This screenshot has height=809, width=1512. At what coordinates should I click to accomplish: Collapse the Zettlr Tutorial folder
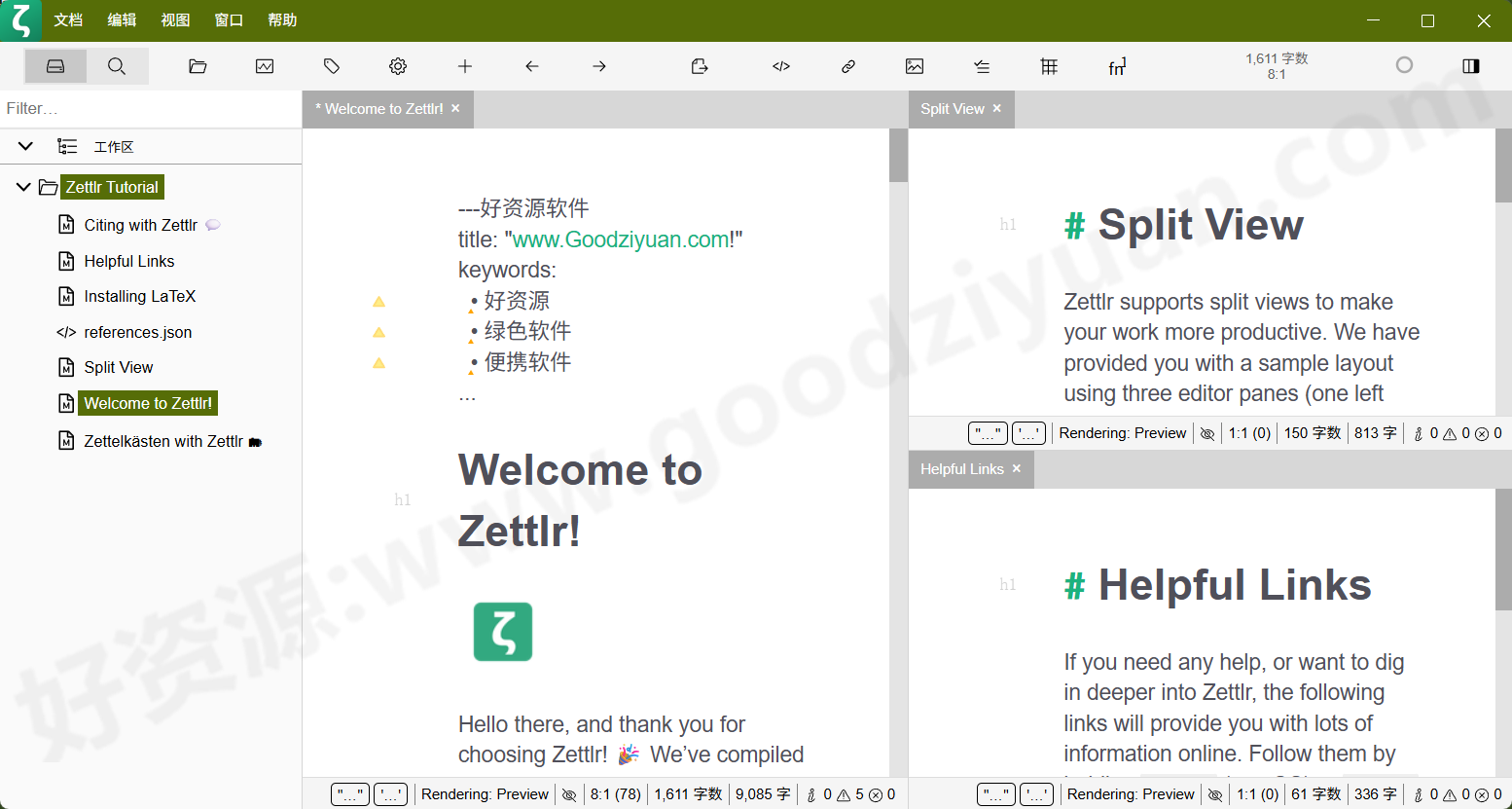pos(23,187)
